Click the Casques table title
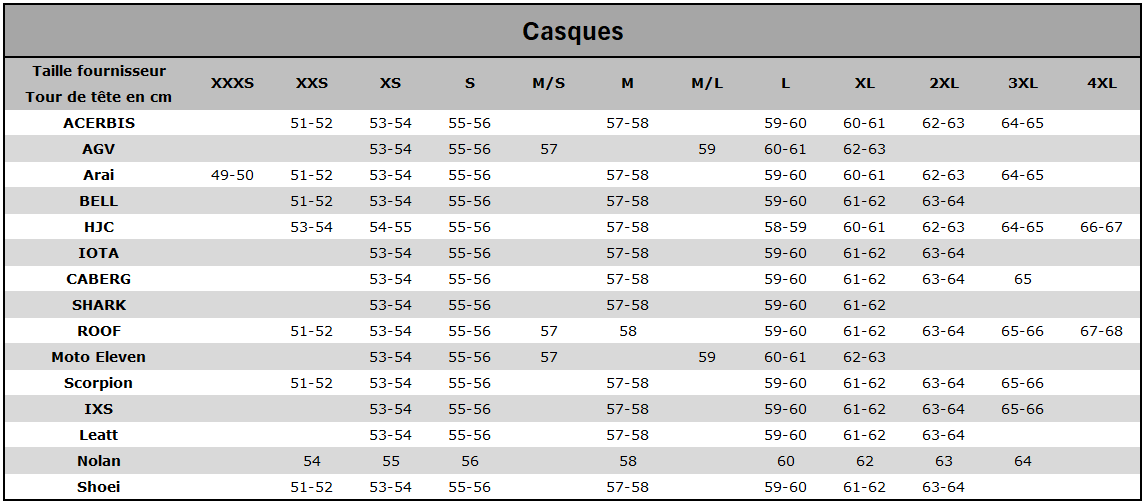1146x504 pixels. coord(573,31)
